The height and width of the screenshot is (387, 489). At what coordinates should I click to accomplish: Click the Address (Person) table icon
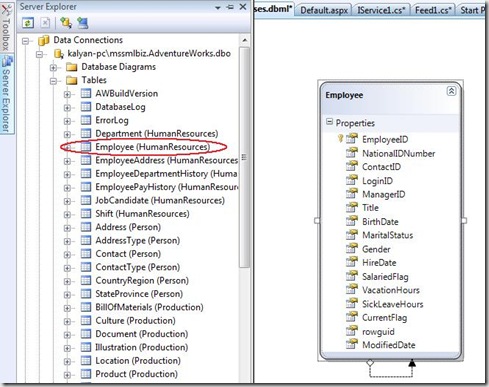pyautogui.click(x=86, y=227)
